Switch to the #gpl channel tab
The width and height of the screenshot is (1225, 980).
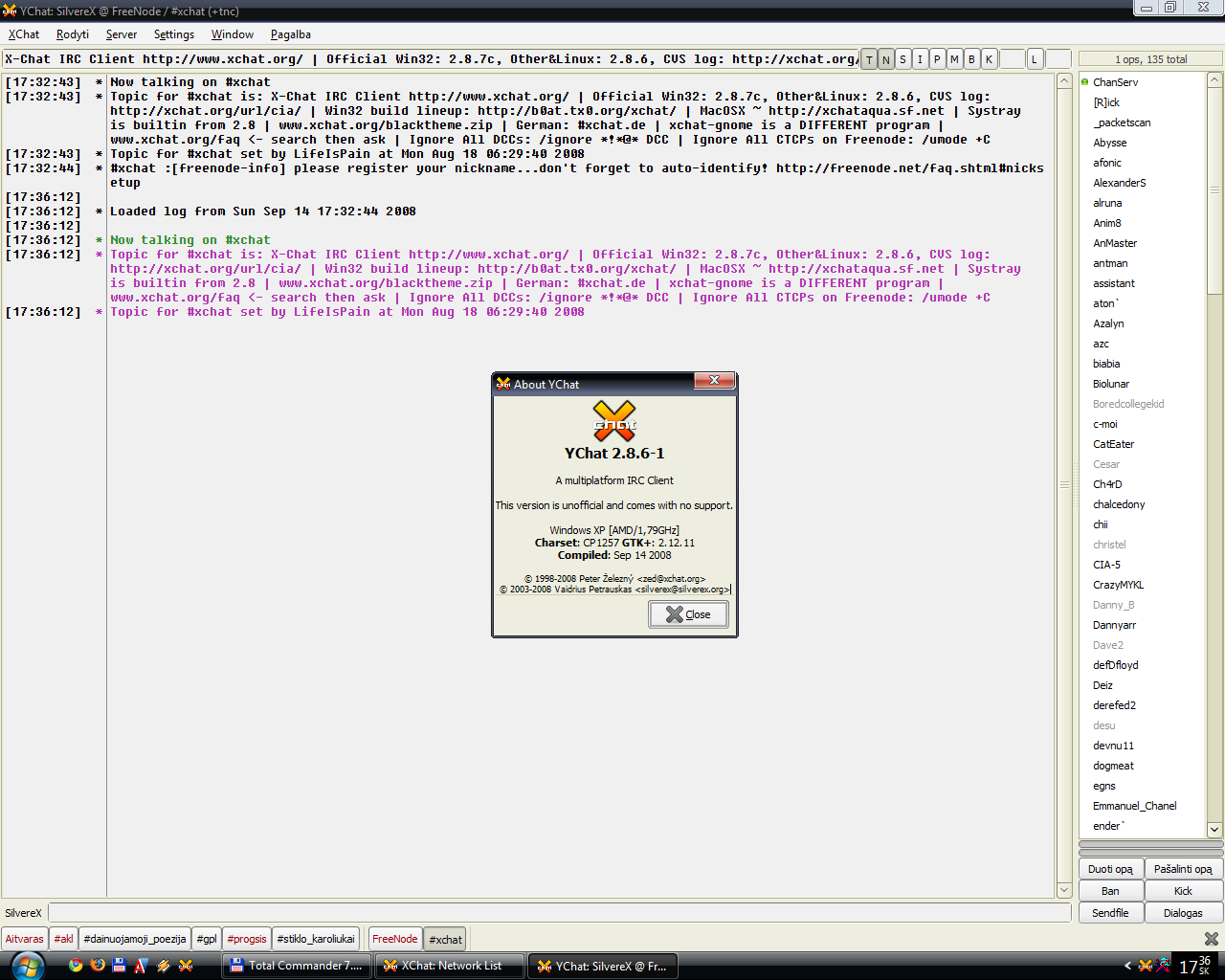[x=207, y=939]
